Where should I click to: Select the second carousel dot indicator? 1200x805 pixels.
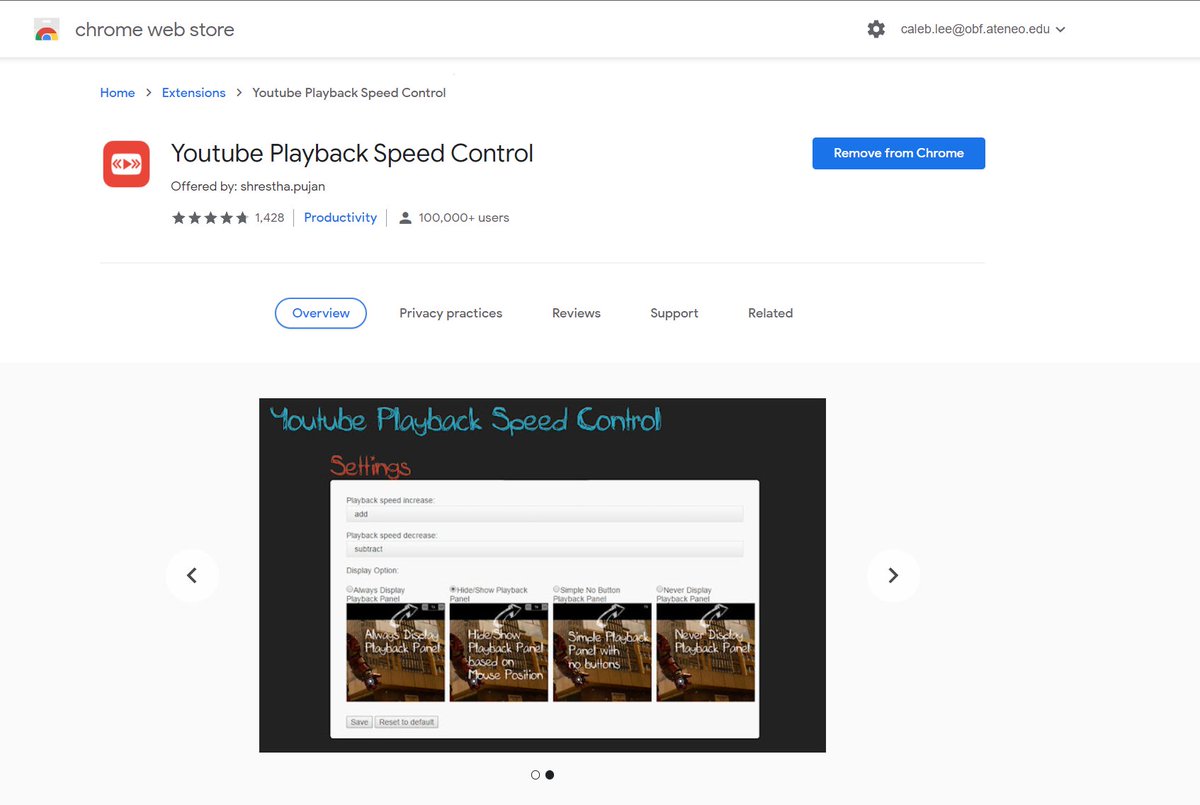(x=549, y=775)
